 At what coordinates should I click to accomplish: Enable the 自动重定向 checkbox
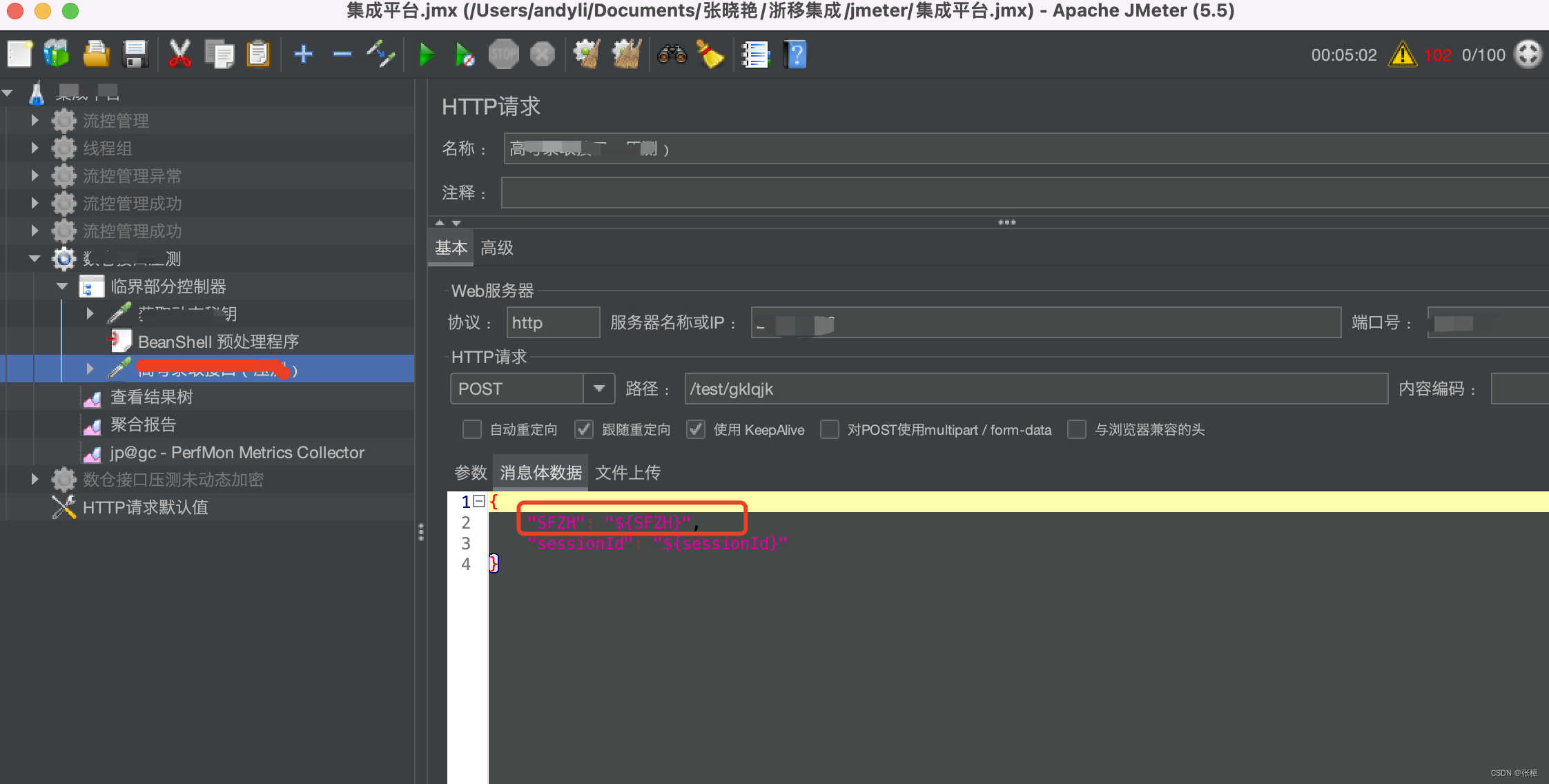click(x=472, y=429)
